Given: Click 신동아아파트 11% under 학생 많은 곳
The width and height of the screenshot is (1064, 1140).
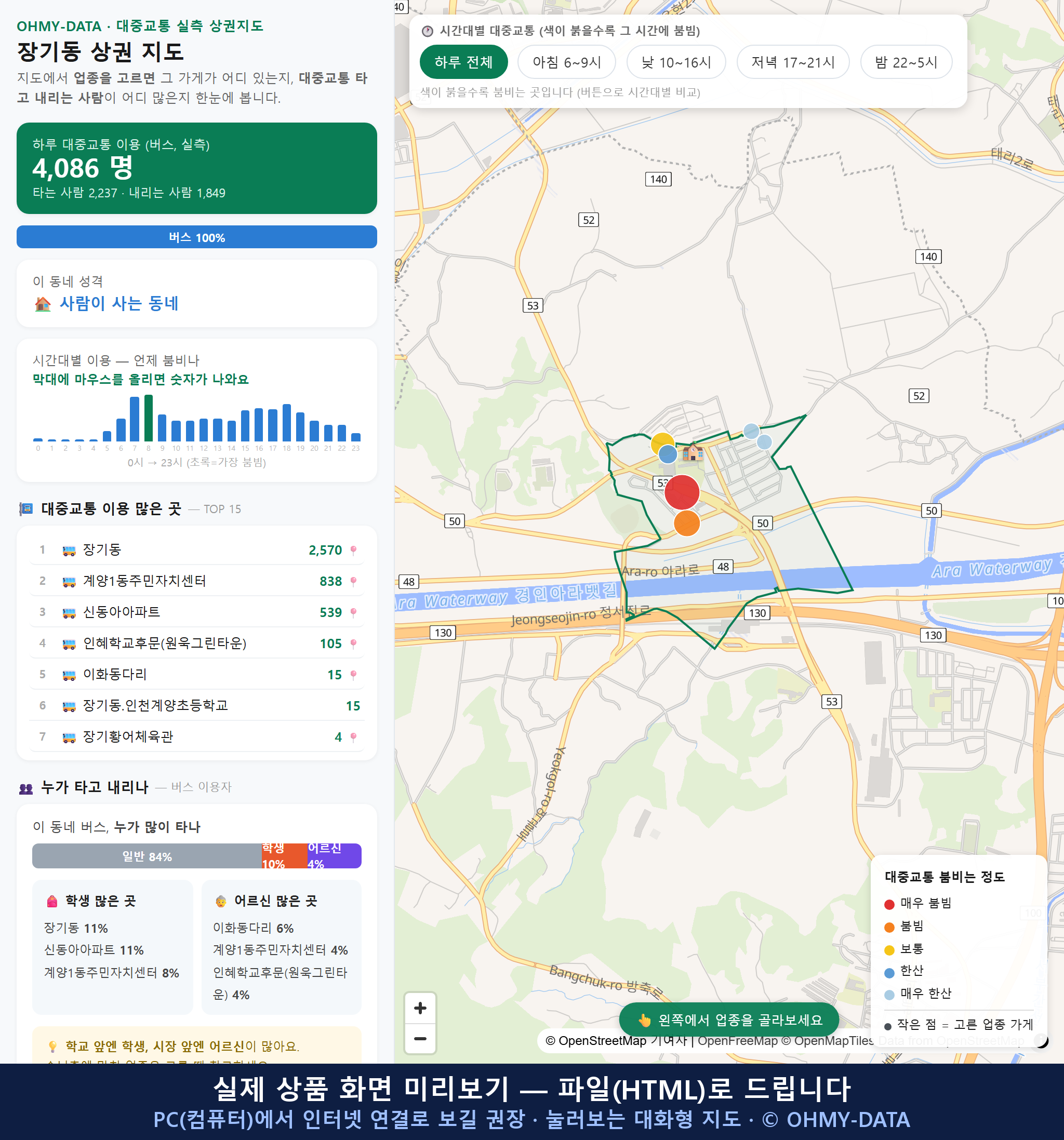Looking at the screenshot, I should click(94, 950).
